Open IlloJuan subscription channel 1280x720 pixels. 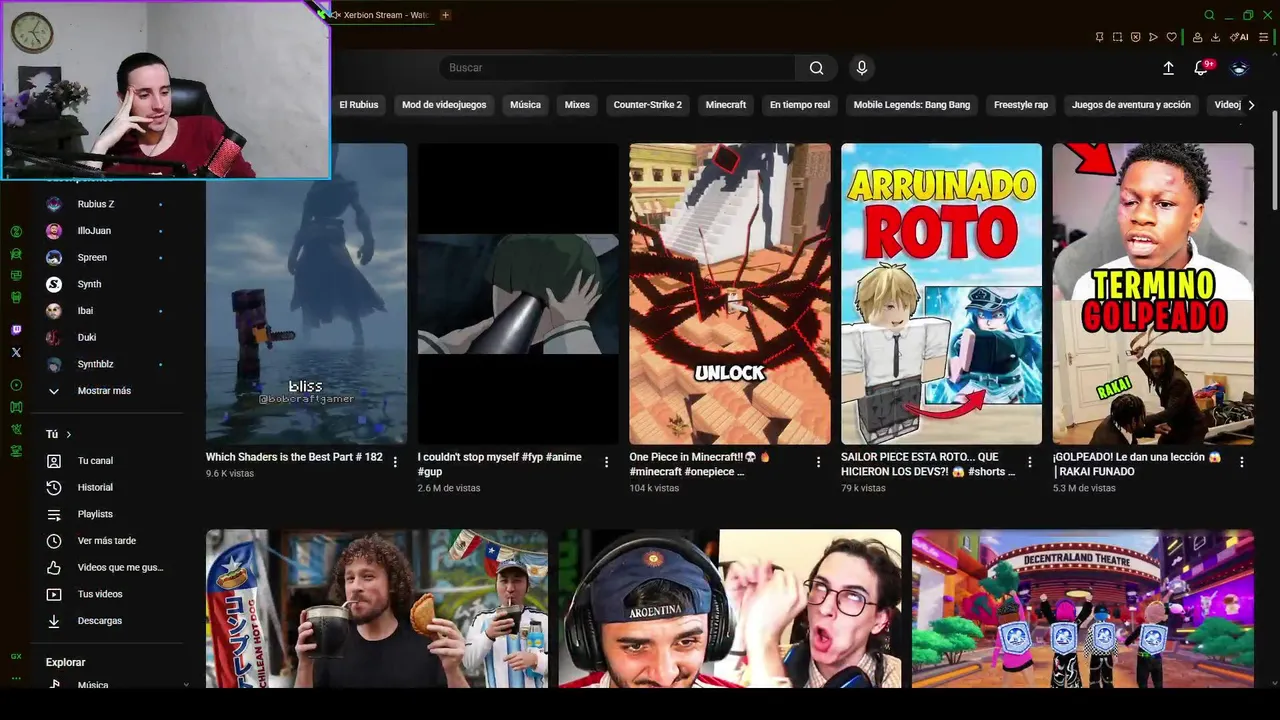click(108, 231)
